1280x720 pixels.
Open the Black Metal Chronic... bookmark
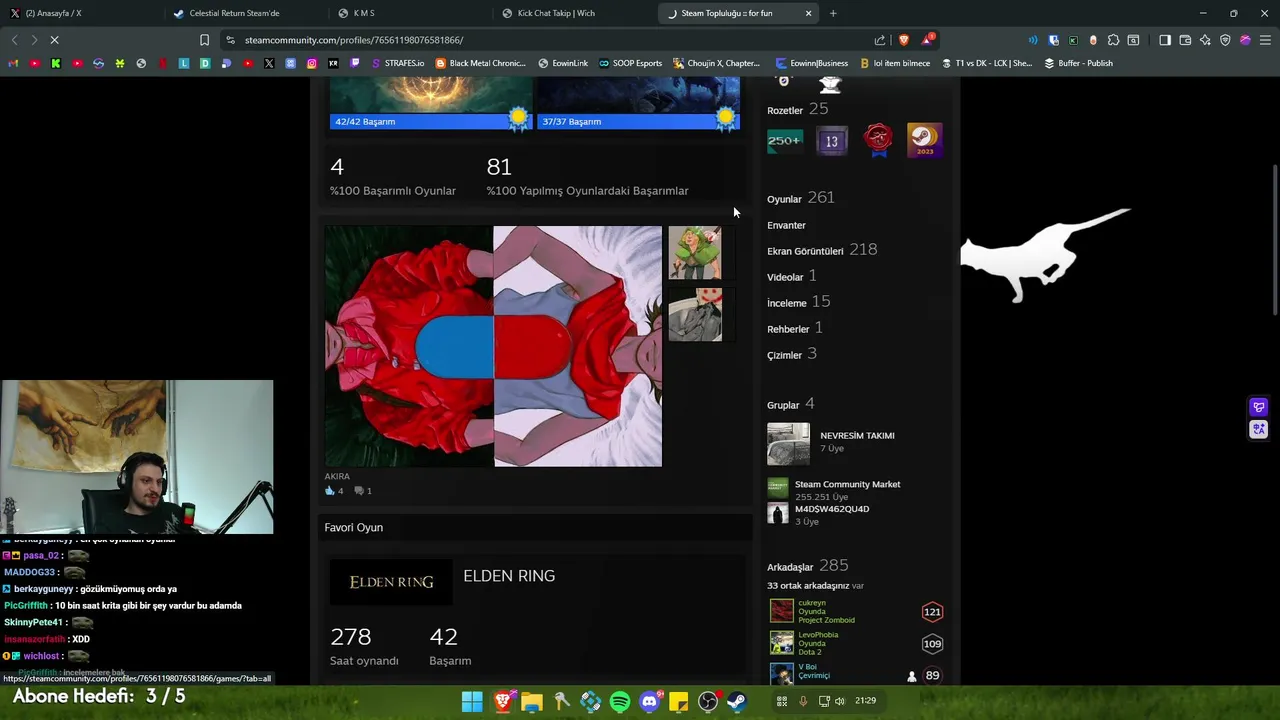click(480, 63)
